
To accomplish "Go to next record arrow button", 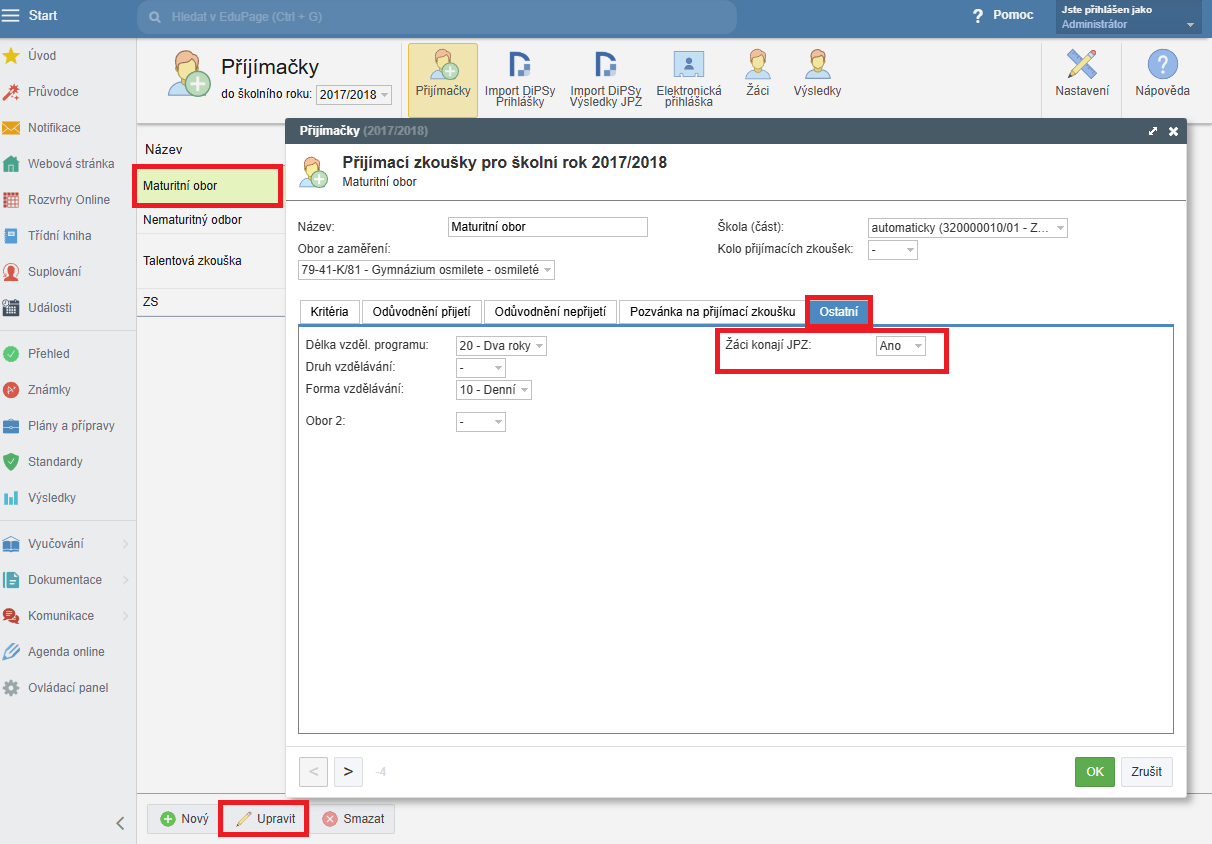I will (x=348, y=772).
